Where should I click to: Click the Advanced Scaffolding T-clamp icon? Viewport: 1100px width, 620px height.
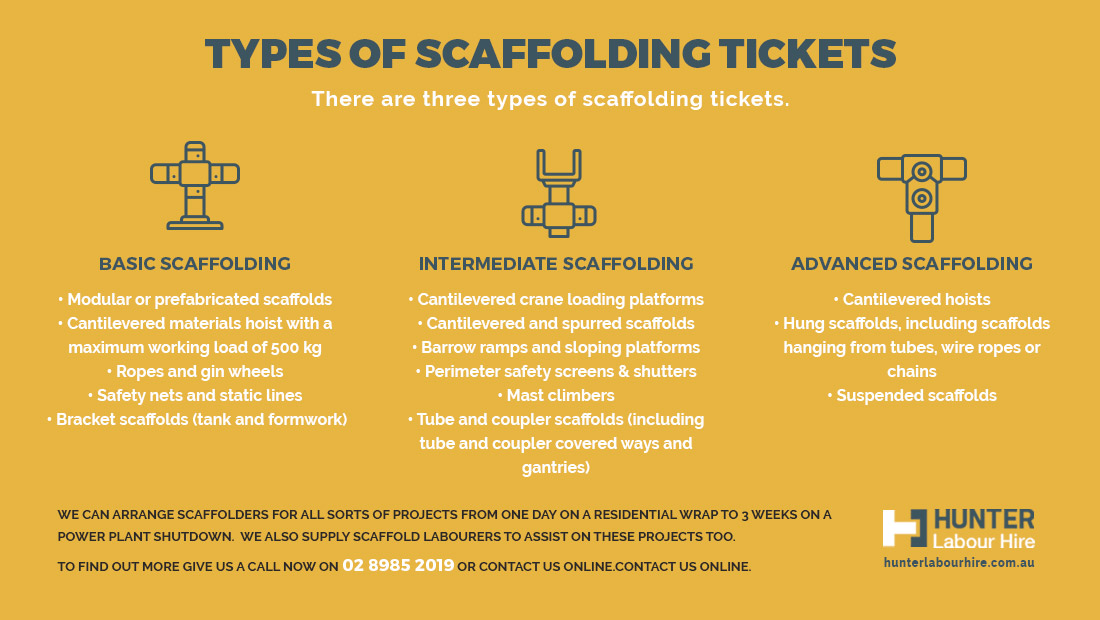tap(922, 198)
